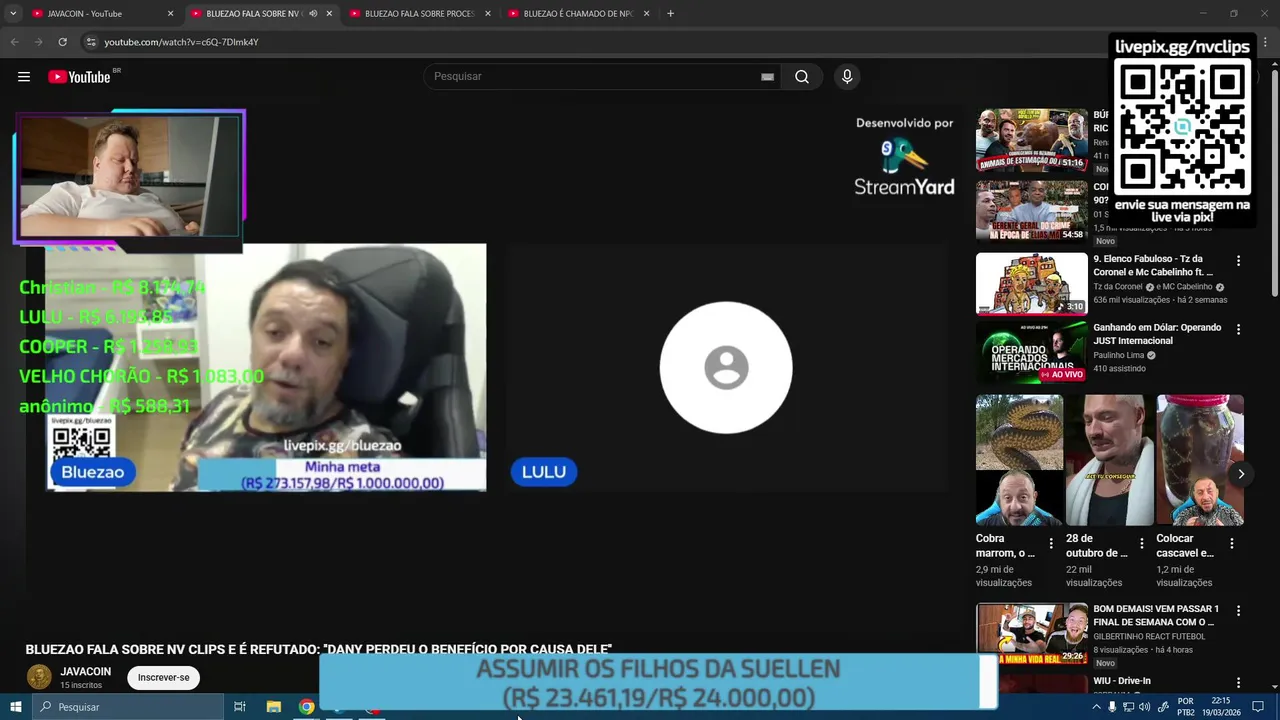The height and width of the screenshot is (720, 1280).
Task: Switch to BLUEZAO É CHAMADO DE NPC tab
Action: pyautogui.click(x=577, y=14)
